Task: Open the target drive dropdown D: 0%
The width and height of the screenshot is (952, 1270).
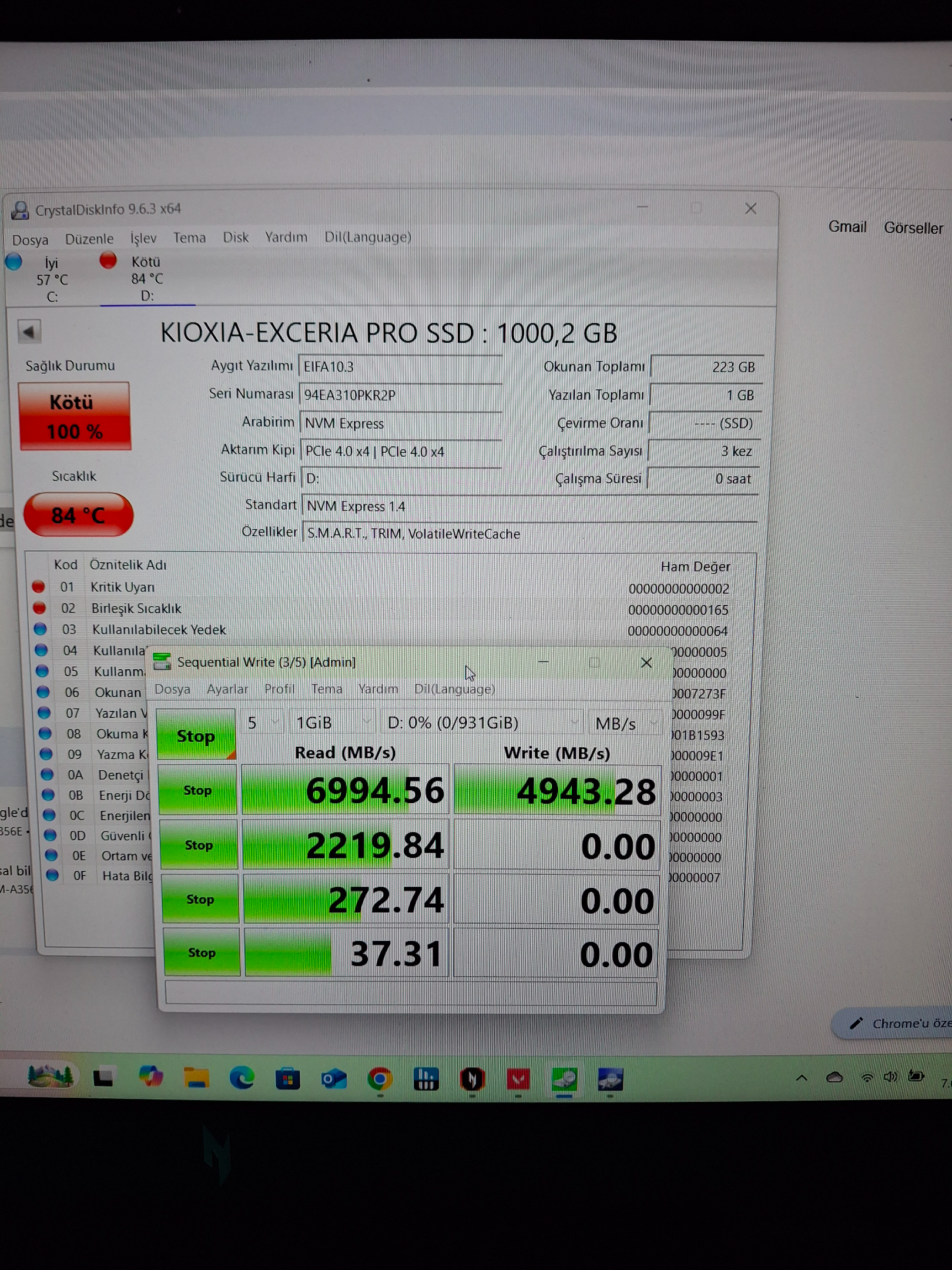Action: tap(481, 723)
